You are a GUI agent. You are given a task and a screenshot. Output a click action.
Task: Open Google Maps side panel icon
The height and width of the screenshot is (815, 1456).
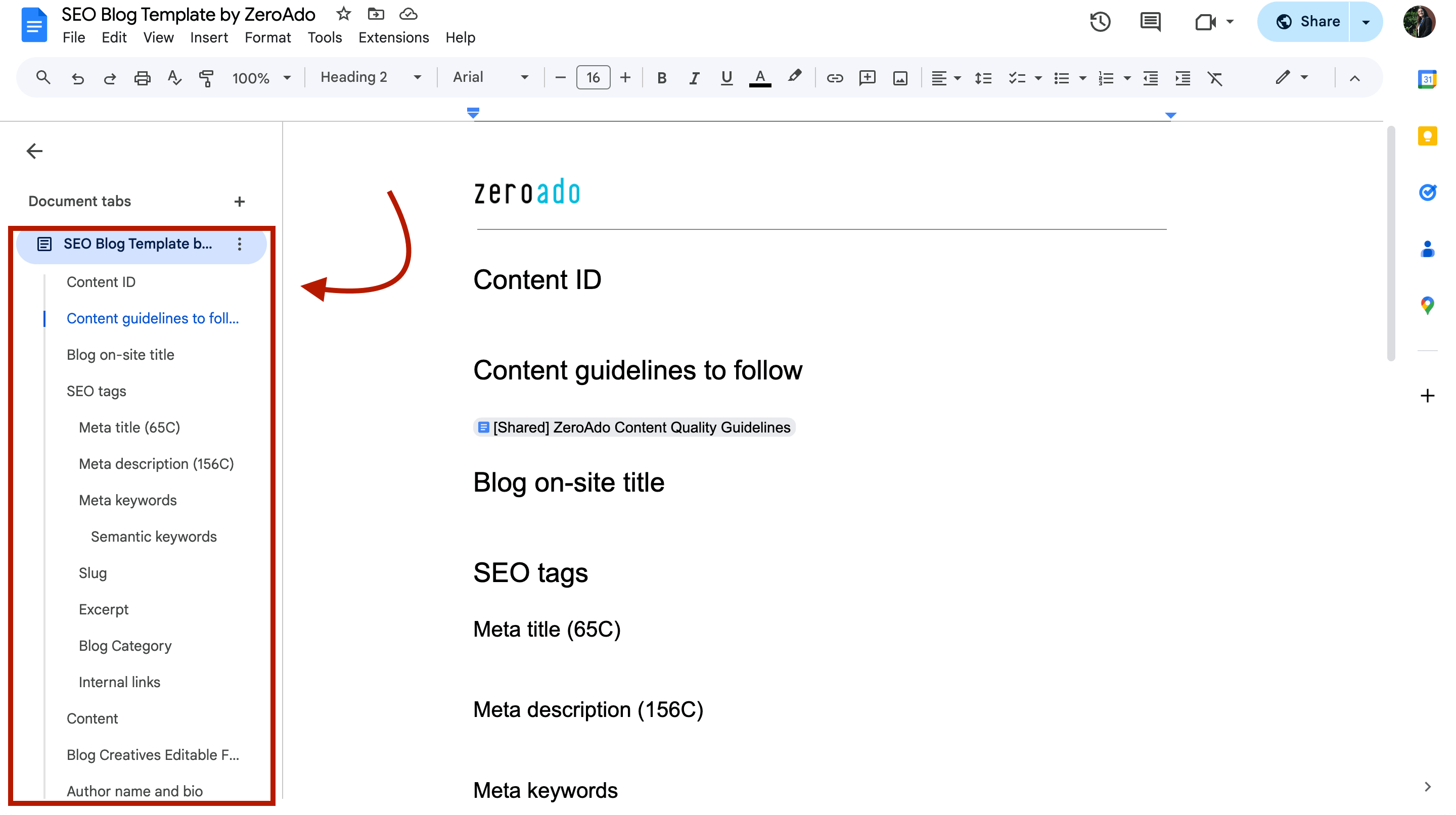(x=1427, y=306)
